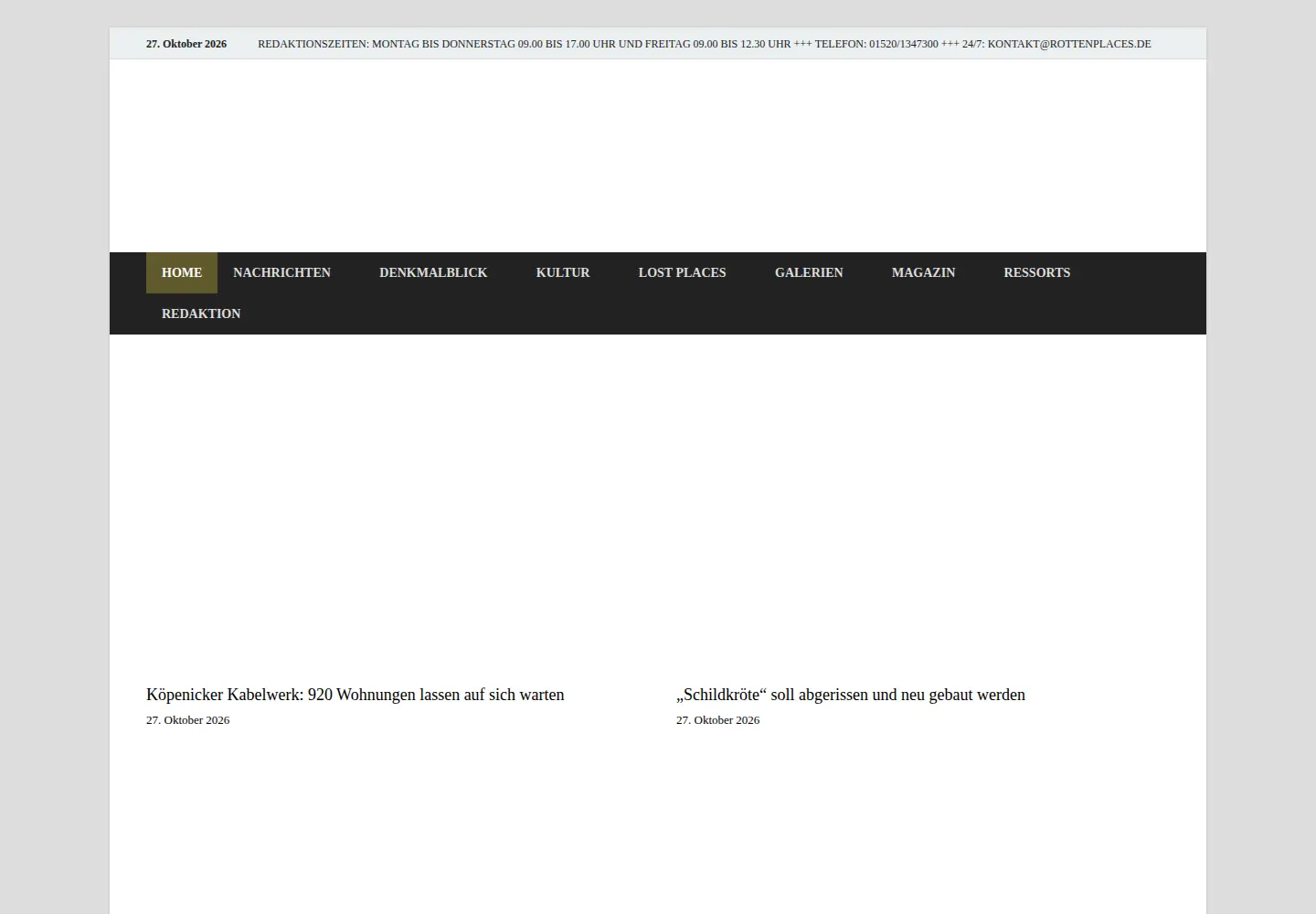The height and width of the screenshot is (914, 1316).
Task: Click the date under the Köpenicker Kabelwerk article
Action: 187,720
